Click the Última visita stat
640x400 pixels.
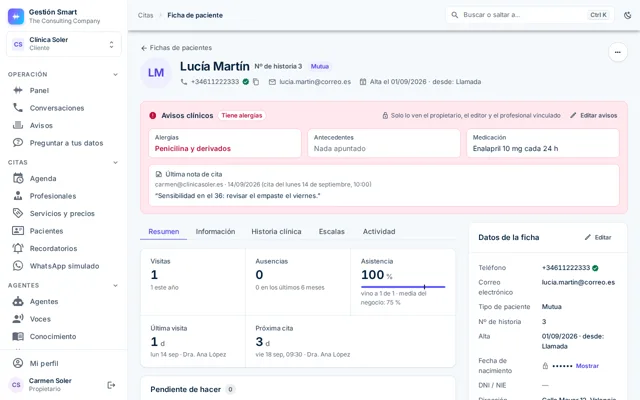coord(193,341)
